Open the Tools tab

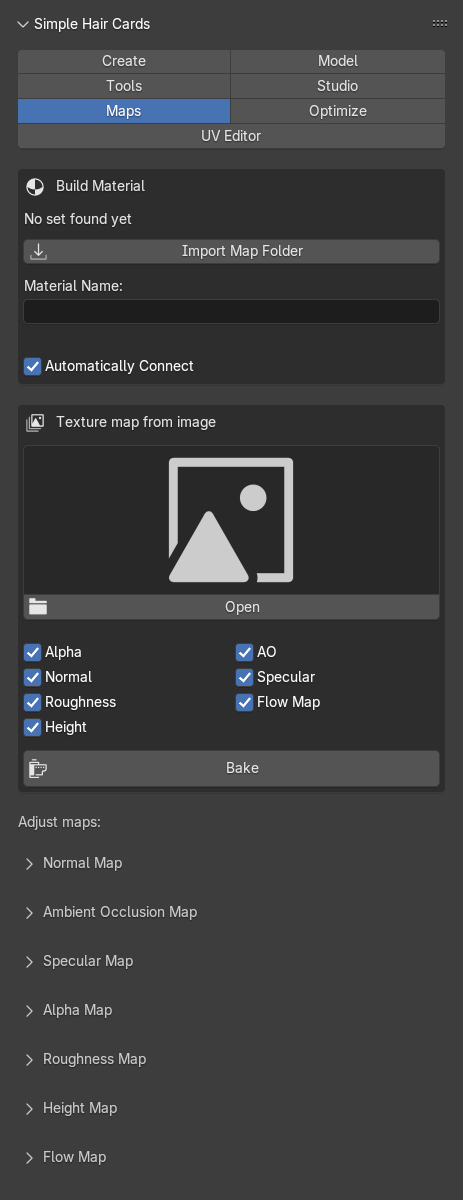pos(124,86)
